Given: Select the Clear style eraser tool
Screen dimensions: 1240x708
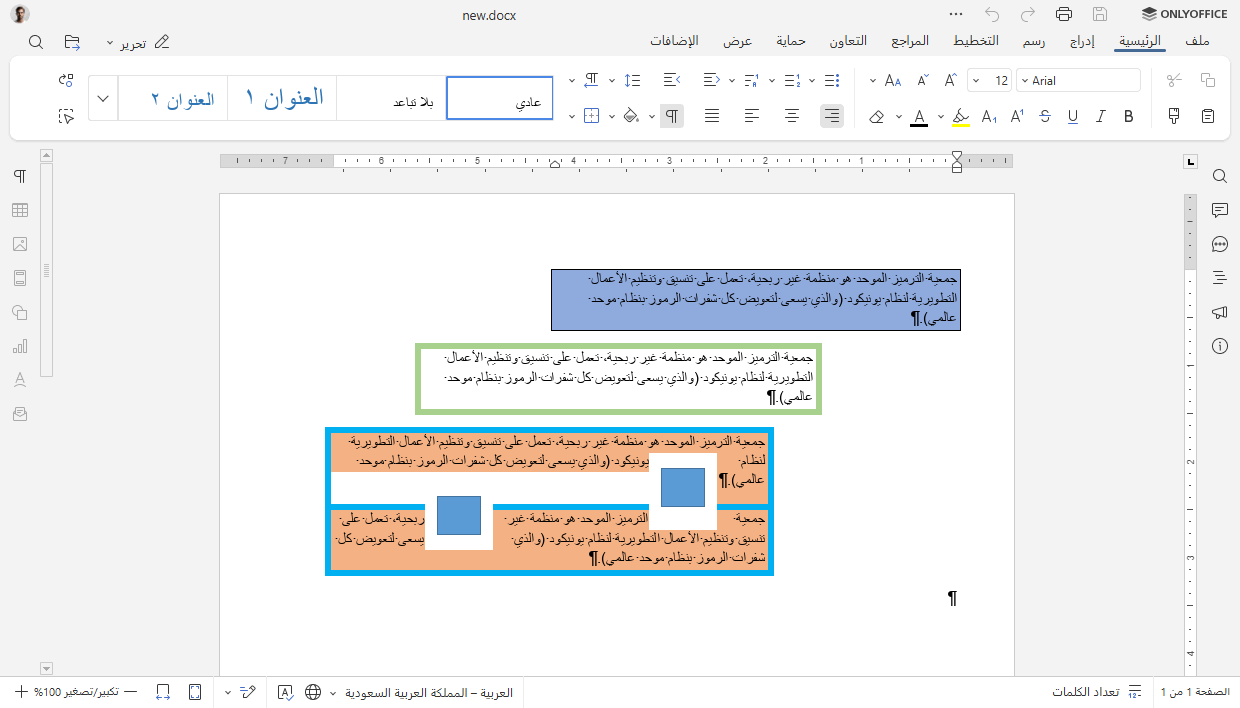Looking at the screenshot, I should pos(877,116).
